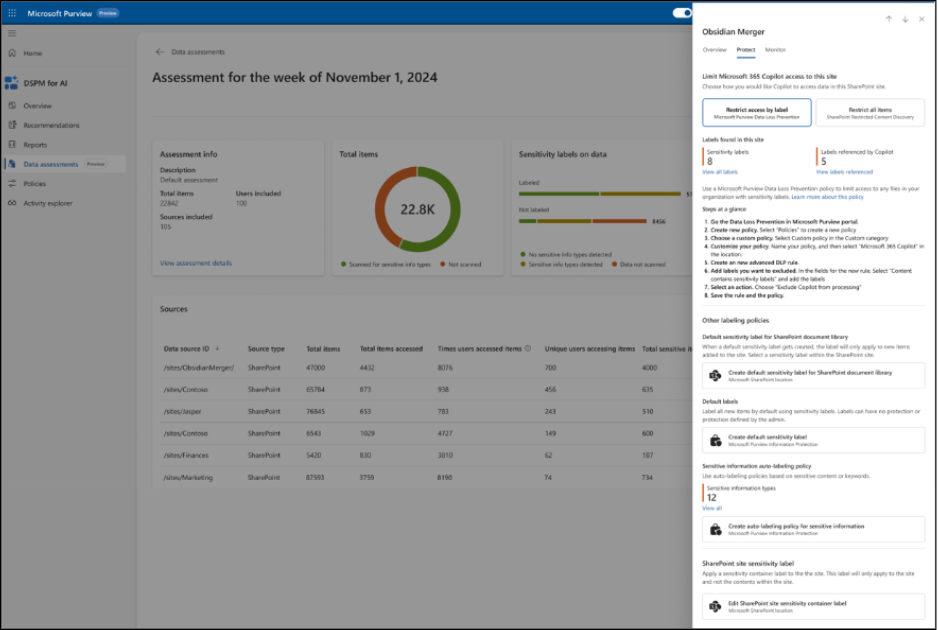The height and width of the screenshot is (630, 939).
Task: Switch to the Overview tab in panel
Action: [x=714, y=49]
